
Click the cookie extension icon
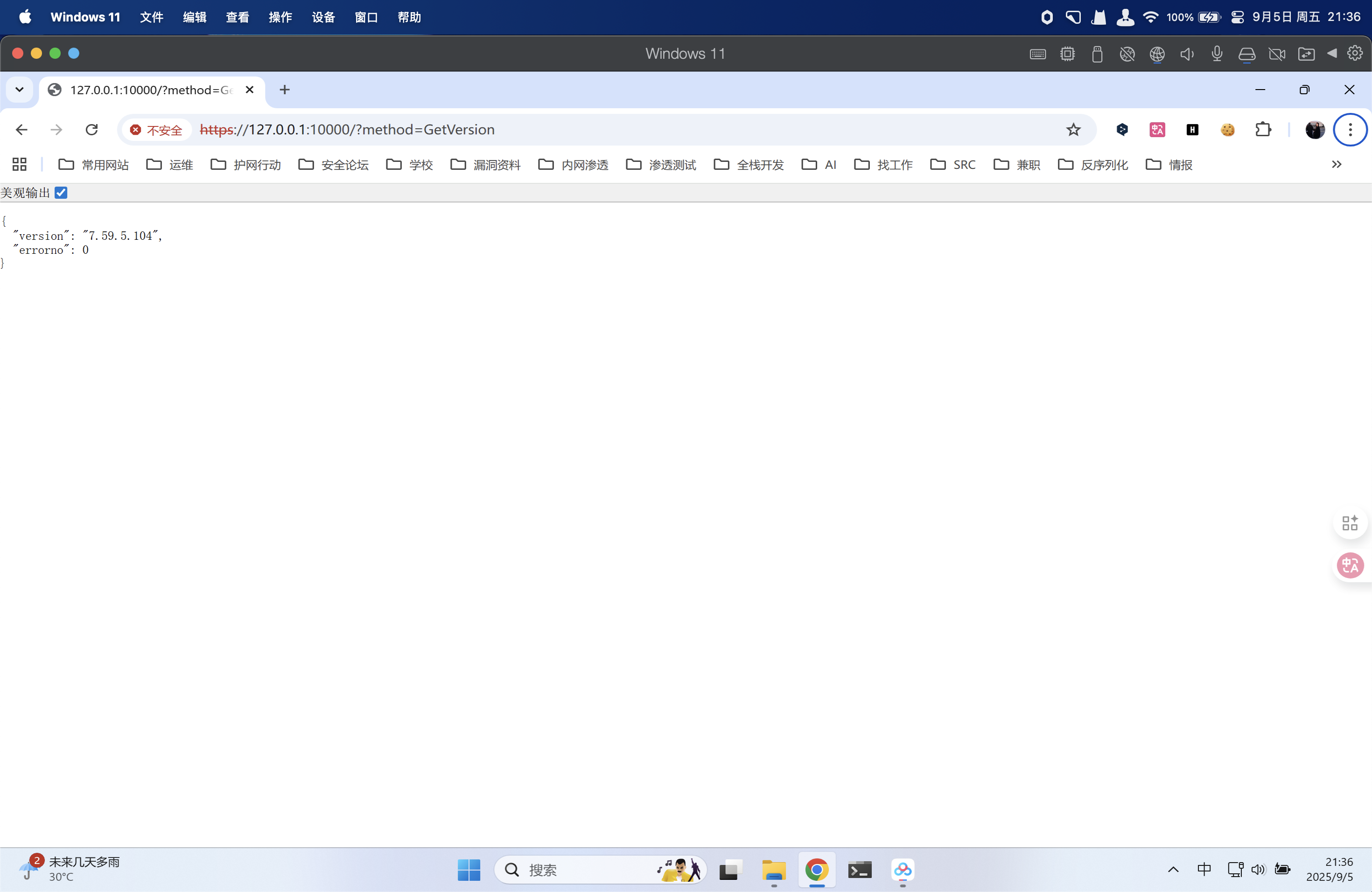click(x=1227, y=130)
